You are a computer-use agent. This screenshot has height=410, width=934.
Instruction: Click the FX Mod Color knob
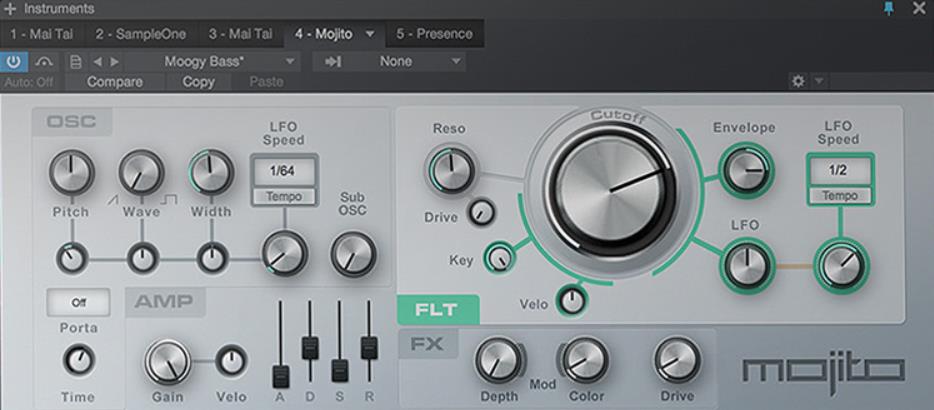pos(585,361)
